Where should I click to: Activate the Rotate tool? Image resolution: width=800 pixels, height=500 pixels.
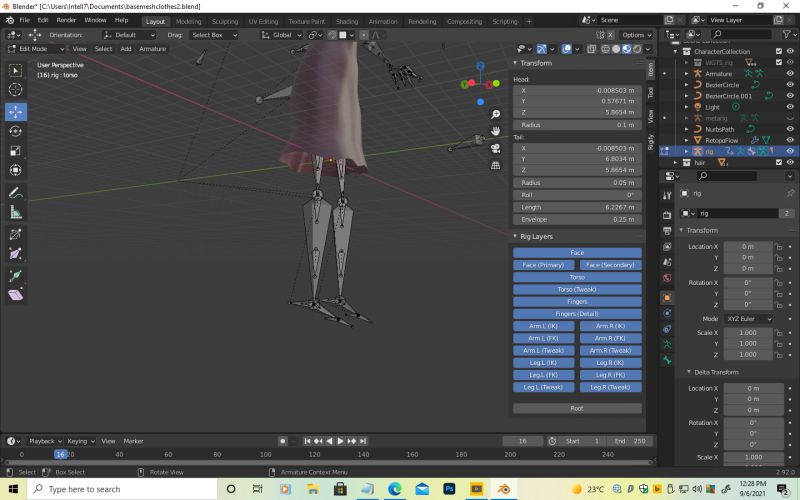[x=15, y=131]
